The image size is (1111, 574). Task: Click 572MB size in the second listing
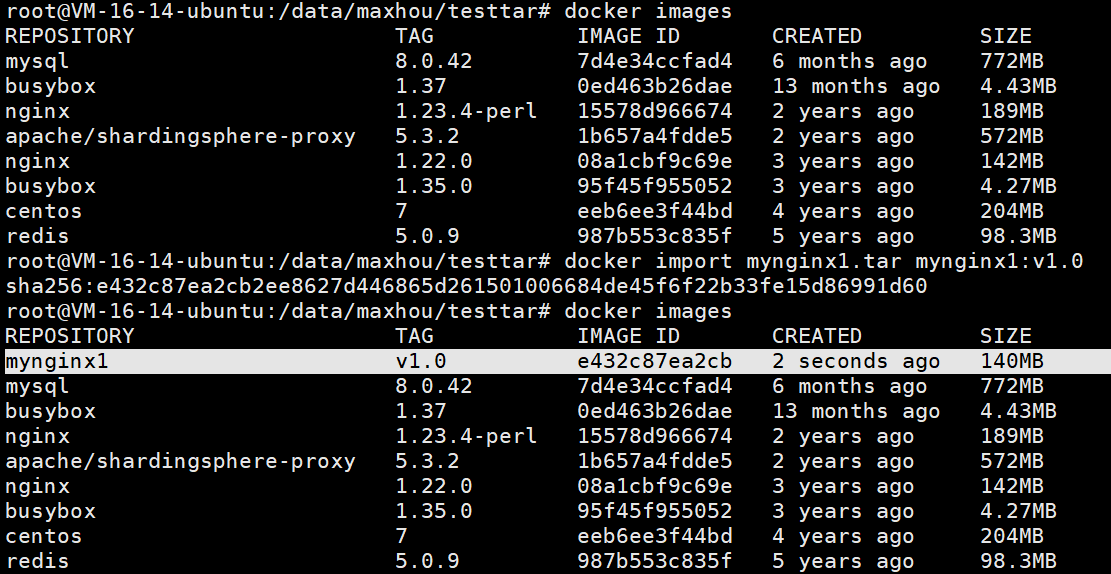click(1012, 461)
